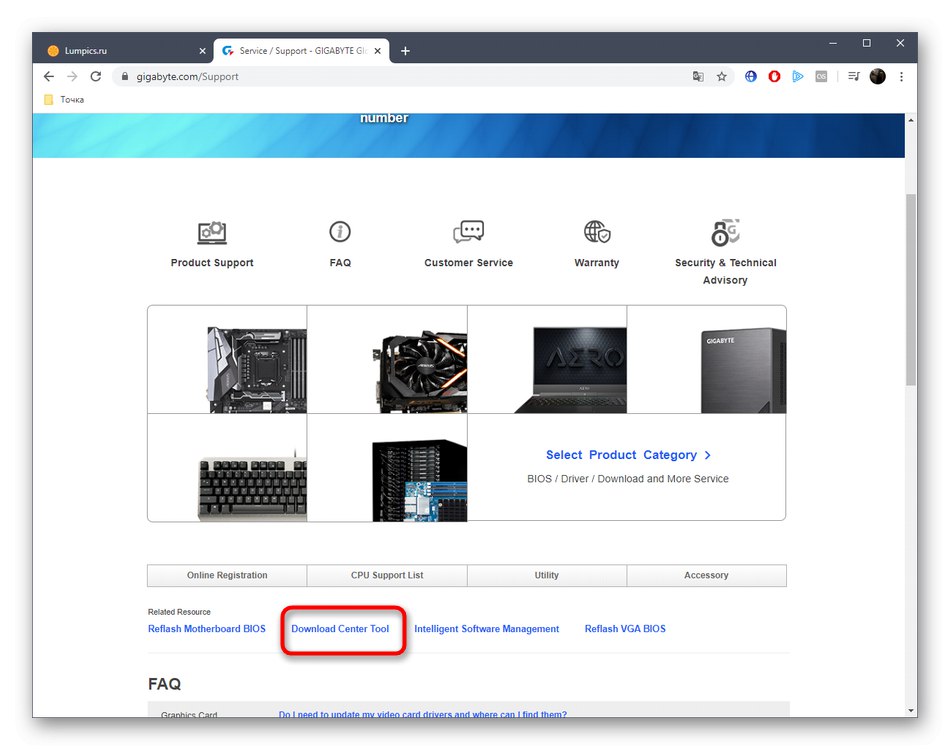Open the Accessory tab

point(706,576)
